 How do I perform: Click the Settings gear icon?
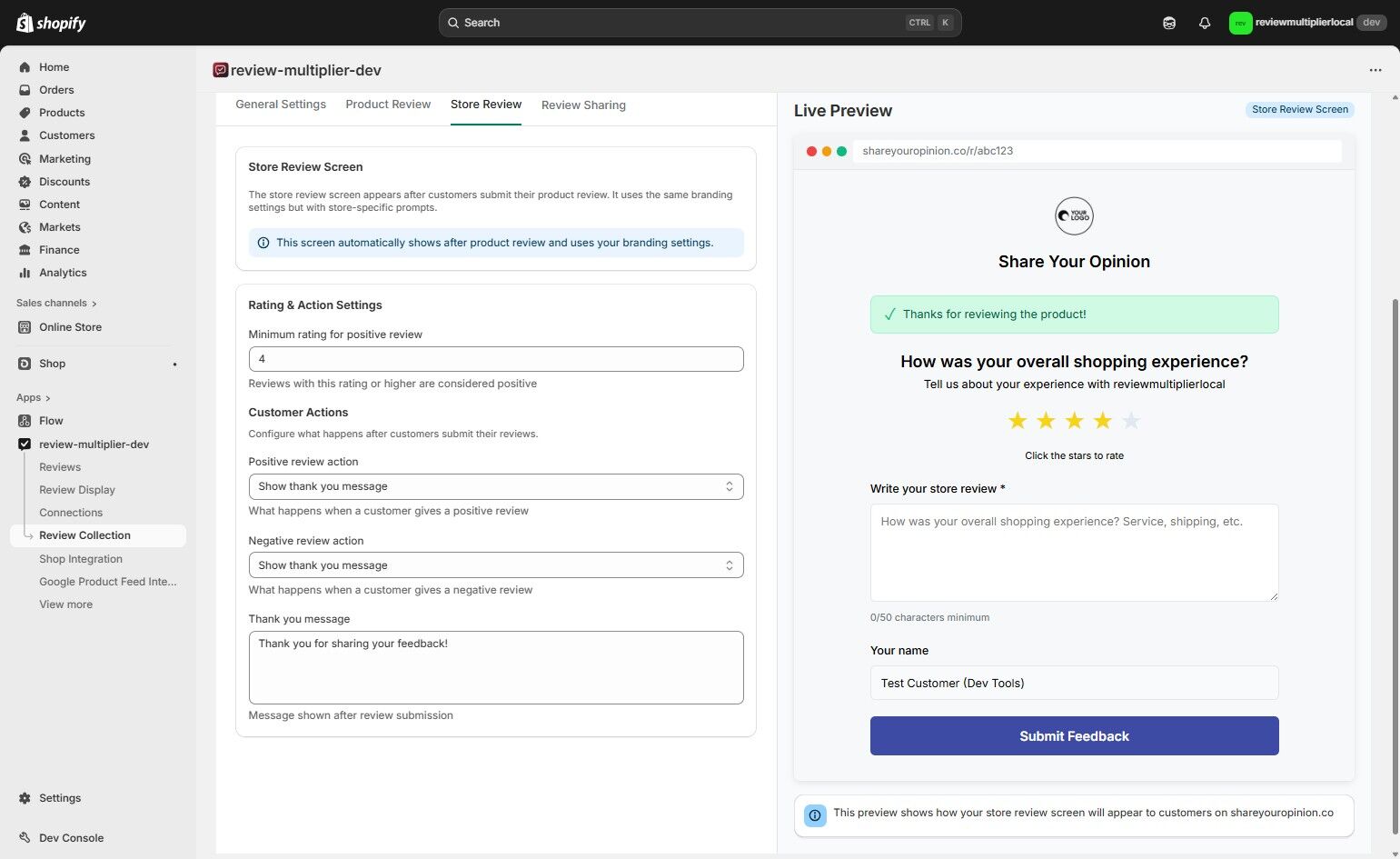[x=25, y=798]
